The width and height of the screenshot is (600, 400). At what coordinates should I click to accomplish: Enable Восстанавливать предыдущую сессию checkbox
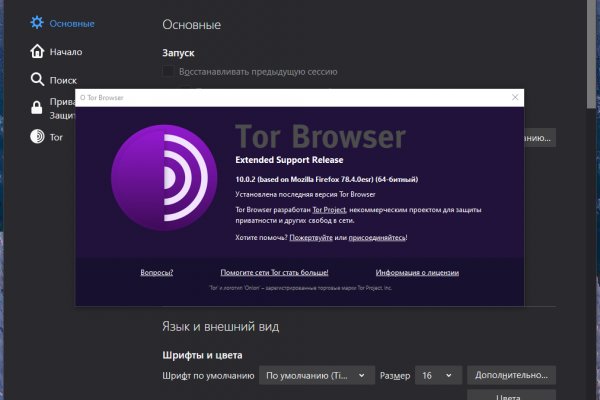[169, 72]
